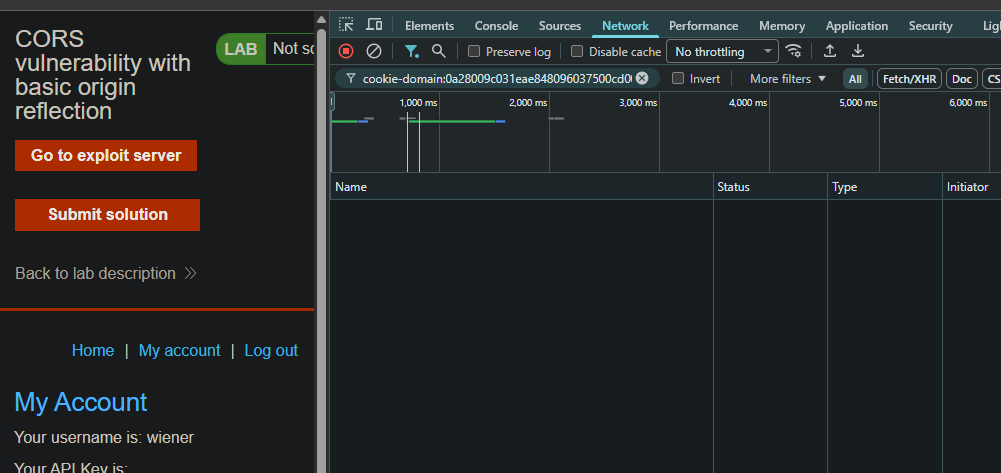Image resolution: width=1001 pixels, height=473 pixels.
Task: Import HAR file with upload icon
Action: [x=830, y=51]
